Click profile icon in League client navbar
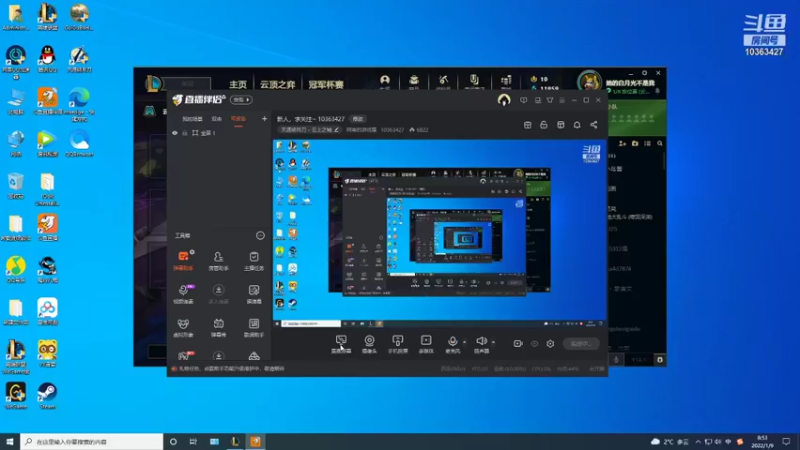Image resolution: width=800 pixels, height=450 pixels. tap(385, 81)
